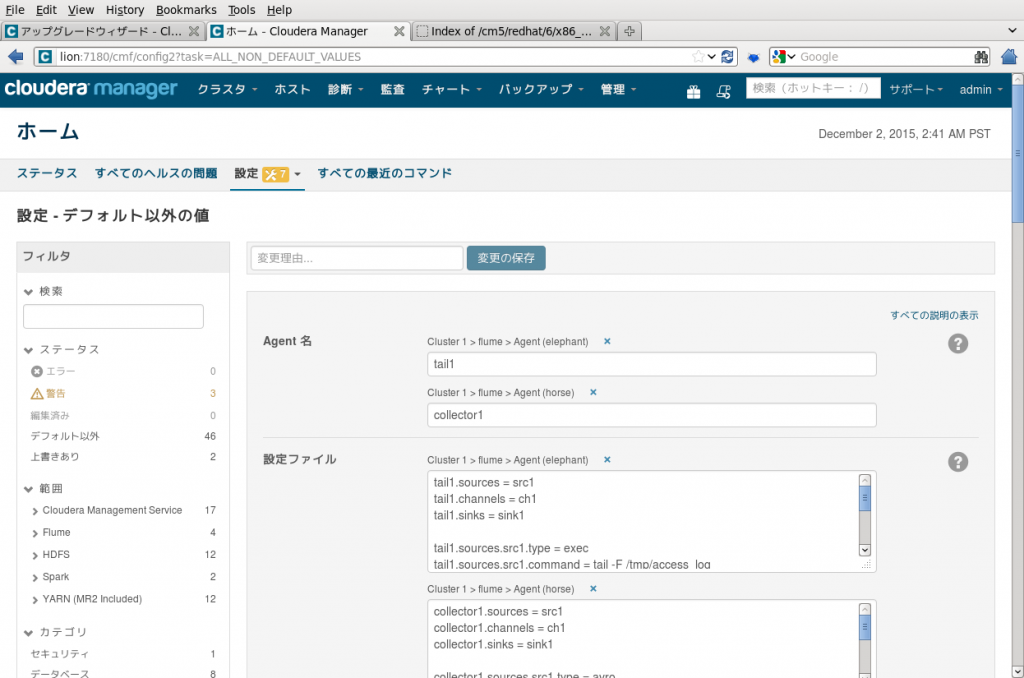
Task: Click the 変更理由 reason input field
Action: click(x=357, y=258)
